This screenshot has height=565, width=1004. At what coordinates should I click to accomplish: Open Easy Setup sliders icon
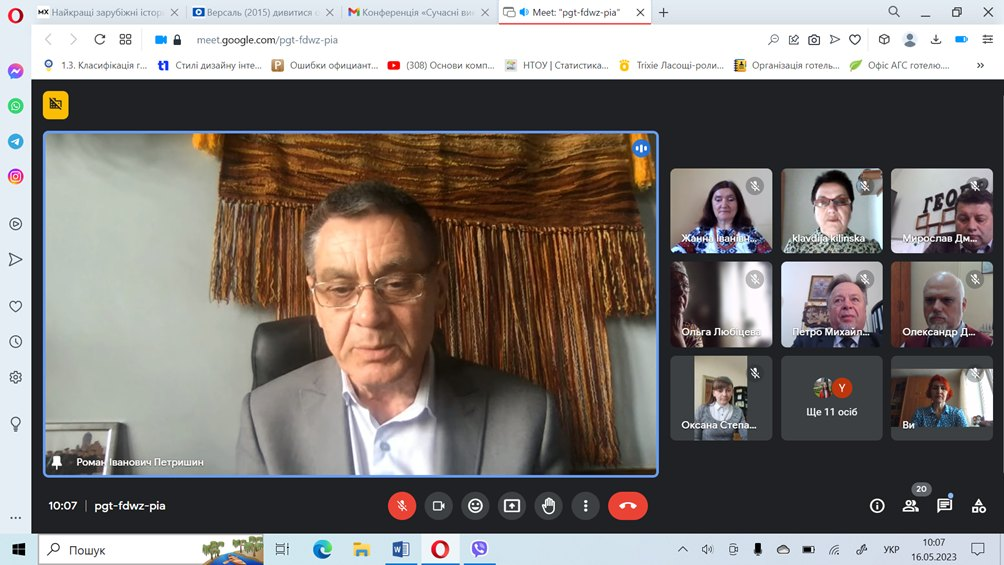(987, 40)
